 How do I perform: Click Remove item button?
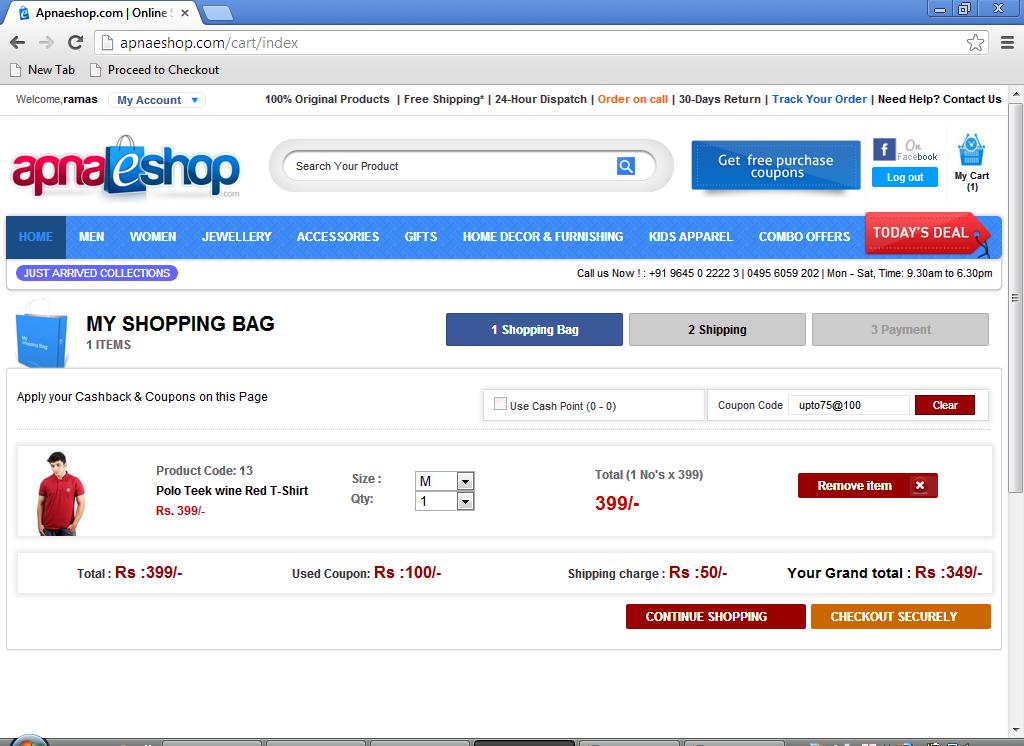[x=867, y=485]
